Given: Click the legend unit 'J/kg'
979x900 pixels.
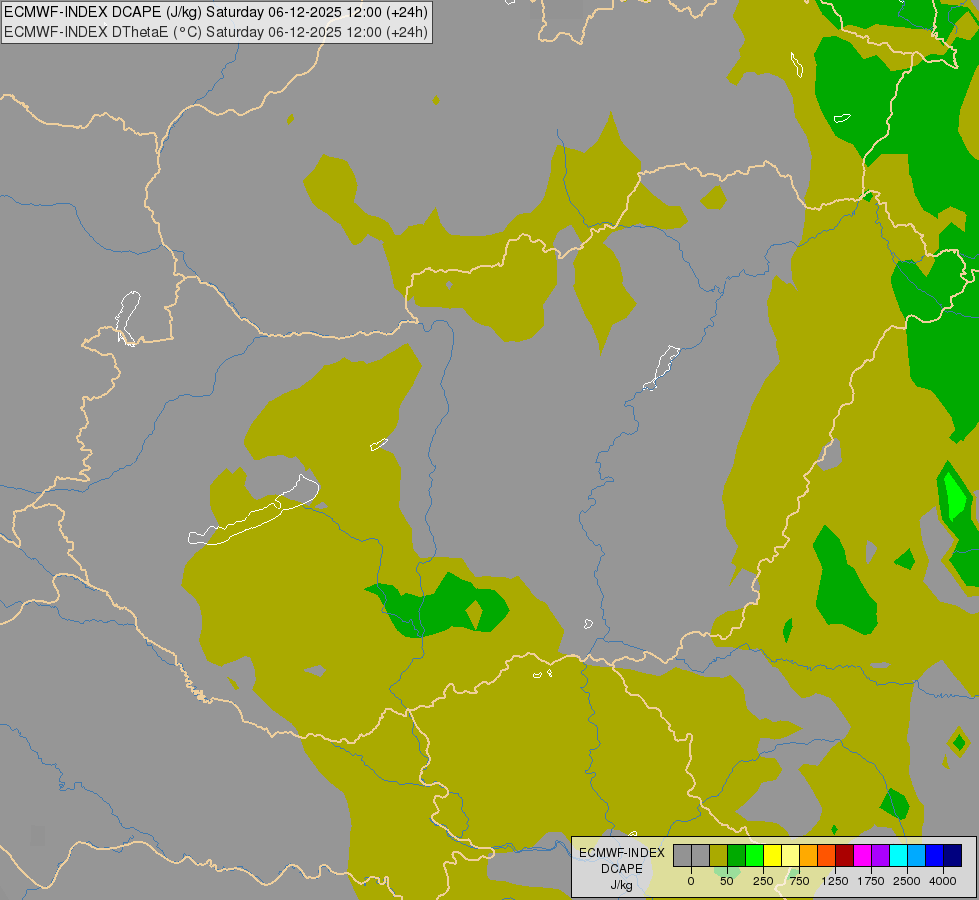Looking at the screenshot, I should [x=622, y=885].
